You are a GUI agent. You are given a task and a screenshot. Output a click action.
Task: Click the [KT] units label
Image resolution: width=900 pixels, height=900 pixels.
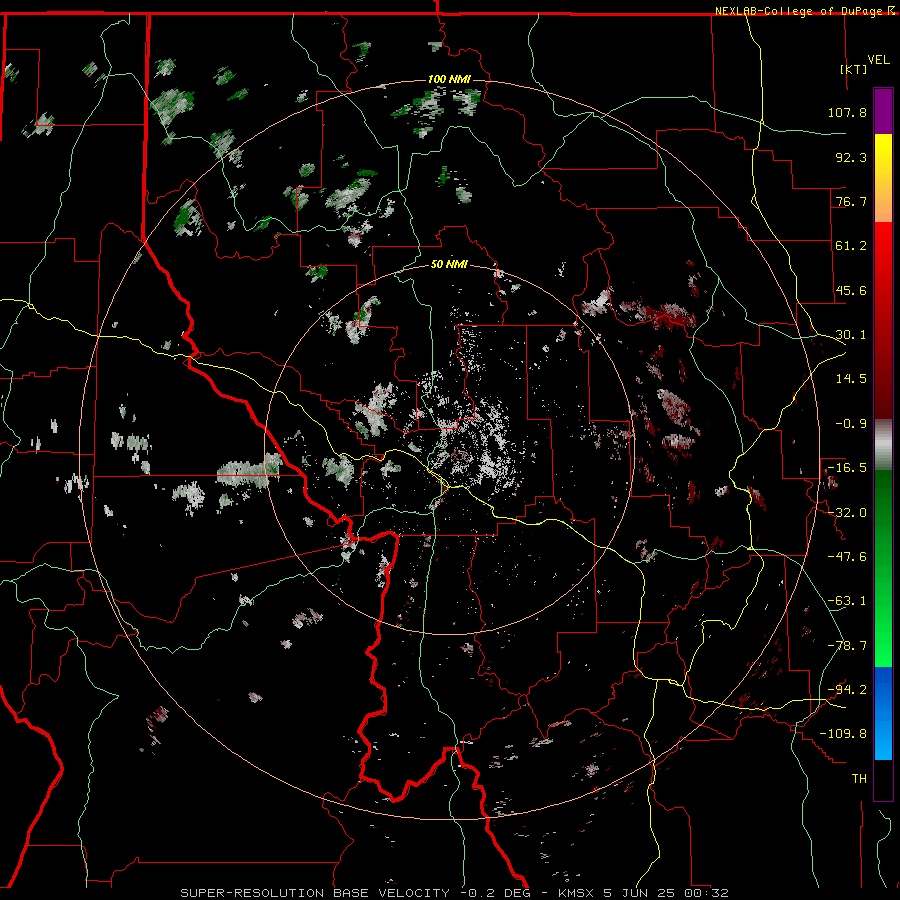(854, 69)
